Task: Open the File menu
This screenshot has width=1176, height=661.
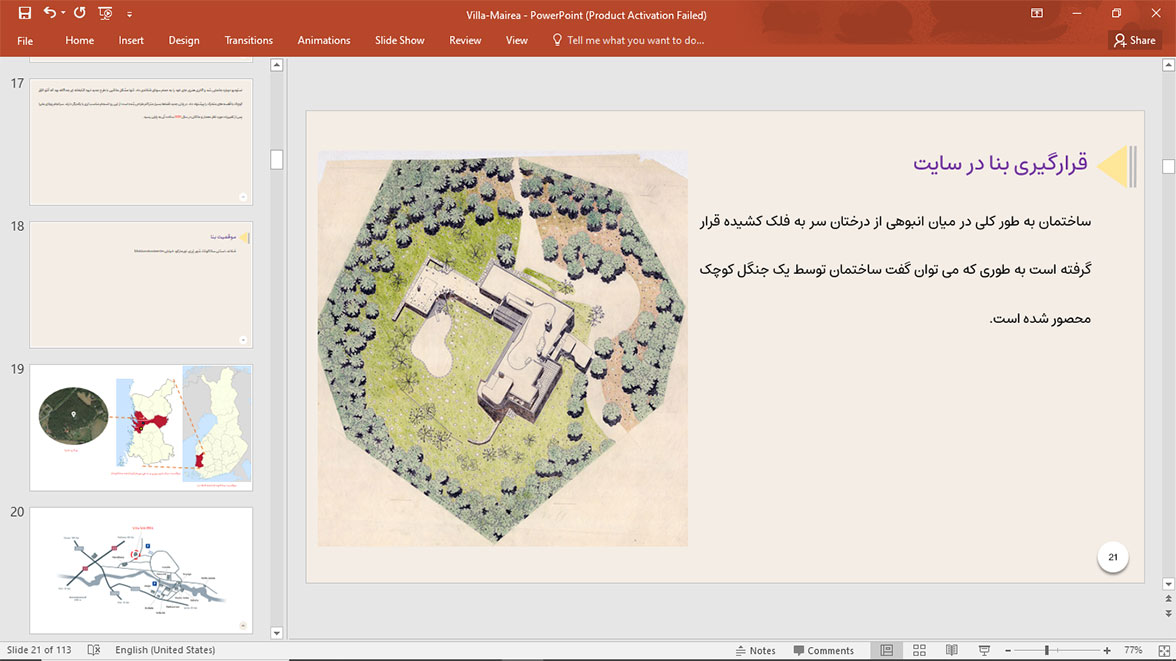Action: coord(25,41)
